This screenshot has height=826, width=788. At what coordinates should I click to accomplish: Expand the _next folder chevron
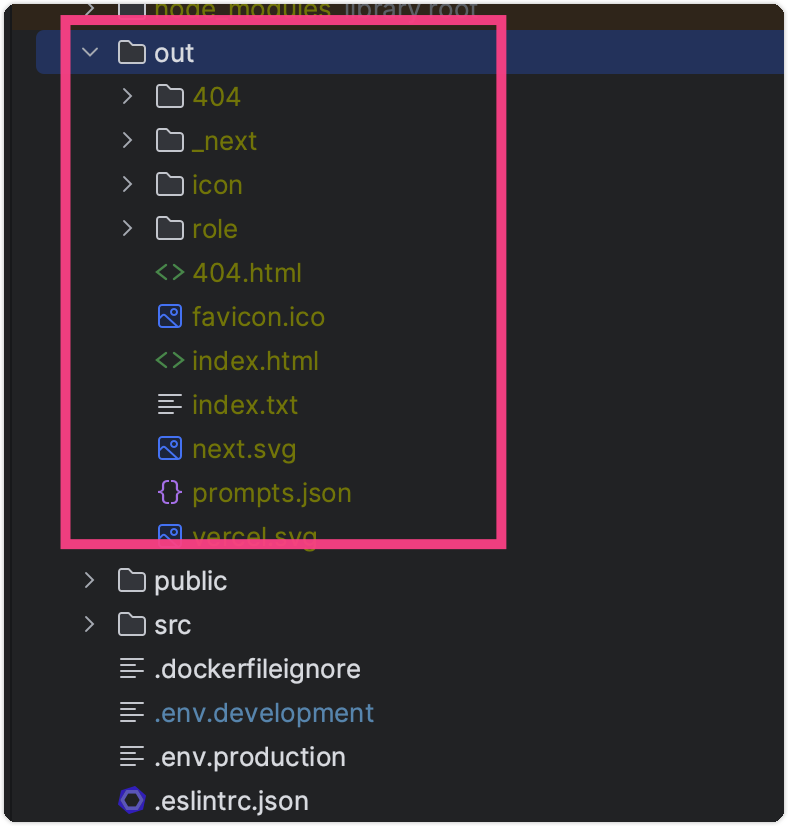pyautogui.click(x=127, y=141)
